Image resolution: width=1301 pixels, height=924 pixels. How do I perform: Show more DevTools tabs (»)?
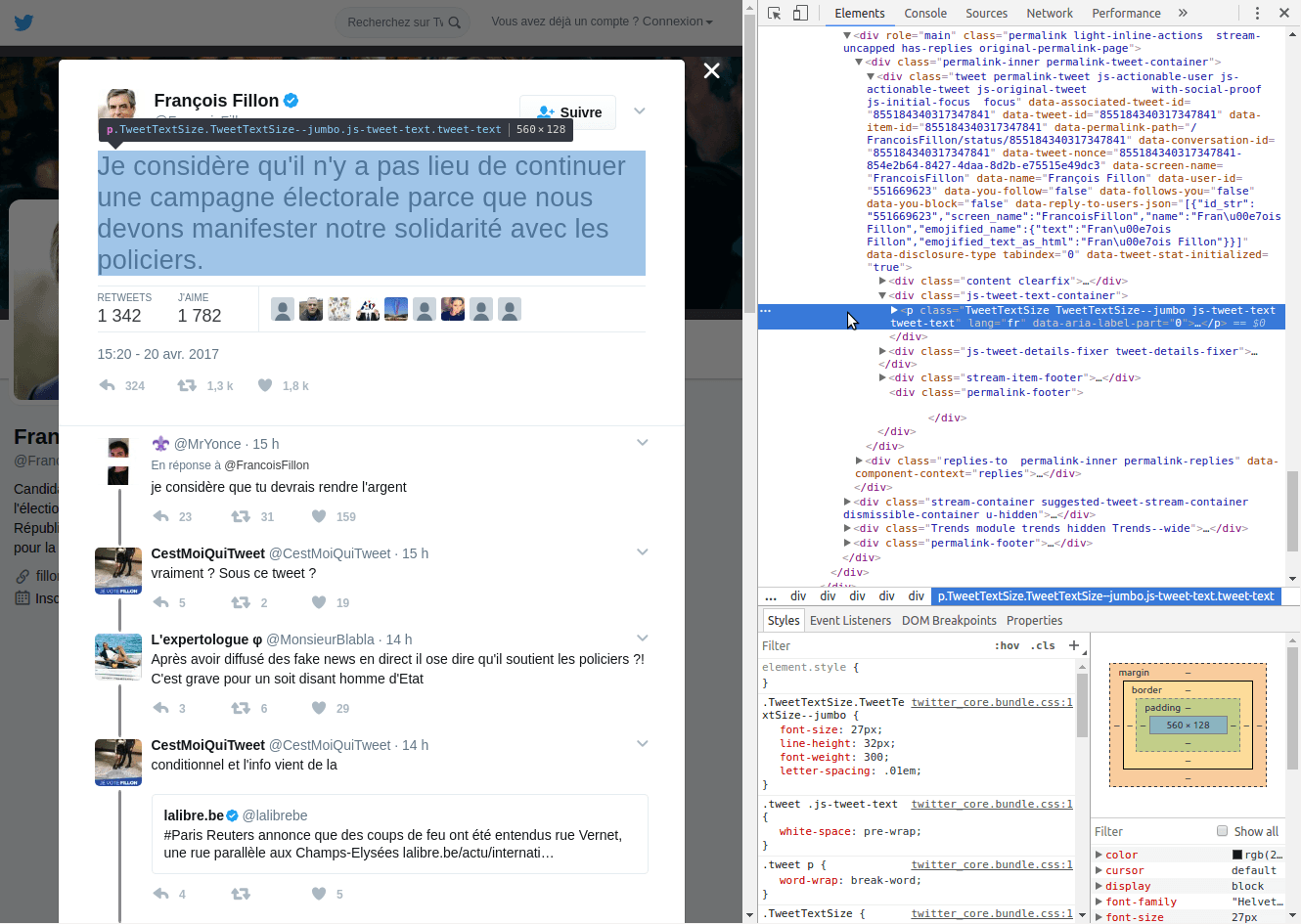(x=1183, y=13)
